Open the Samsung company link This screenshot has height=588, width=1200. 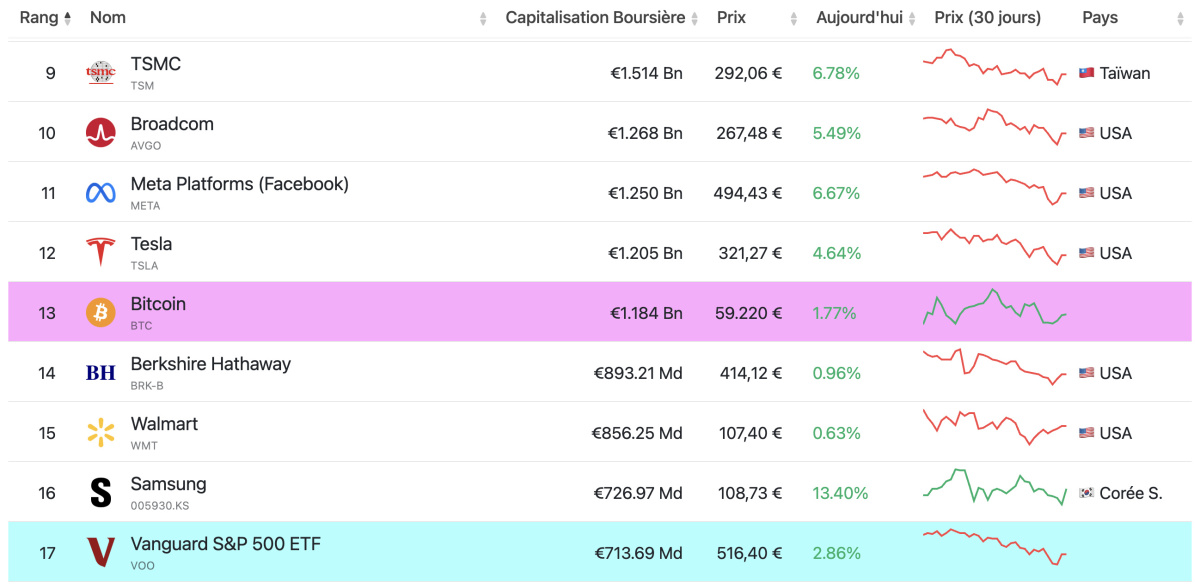pos(168,484)
